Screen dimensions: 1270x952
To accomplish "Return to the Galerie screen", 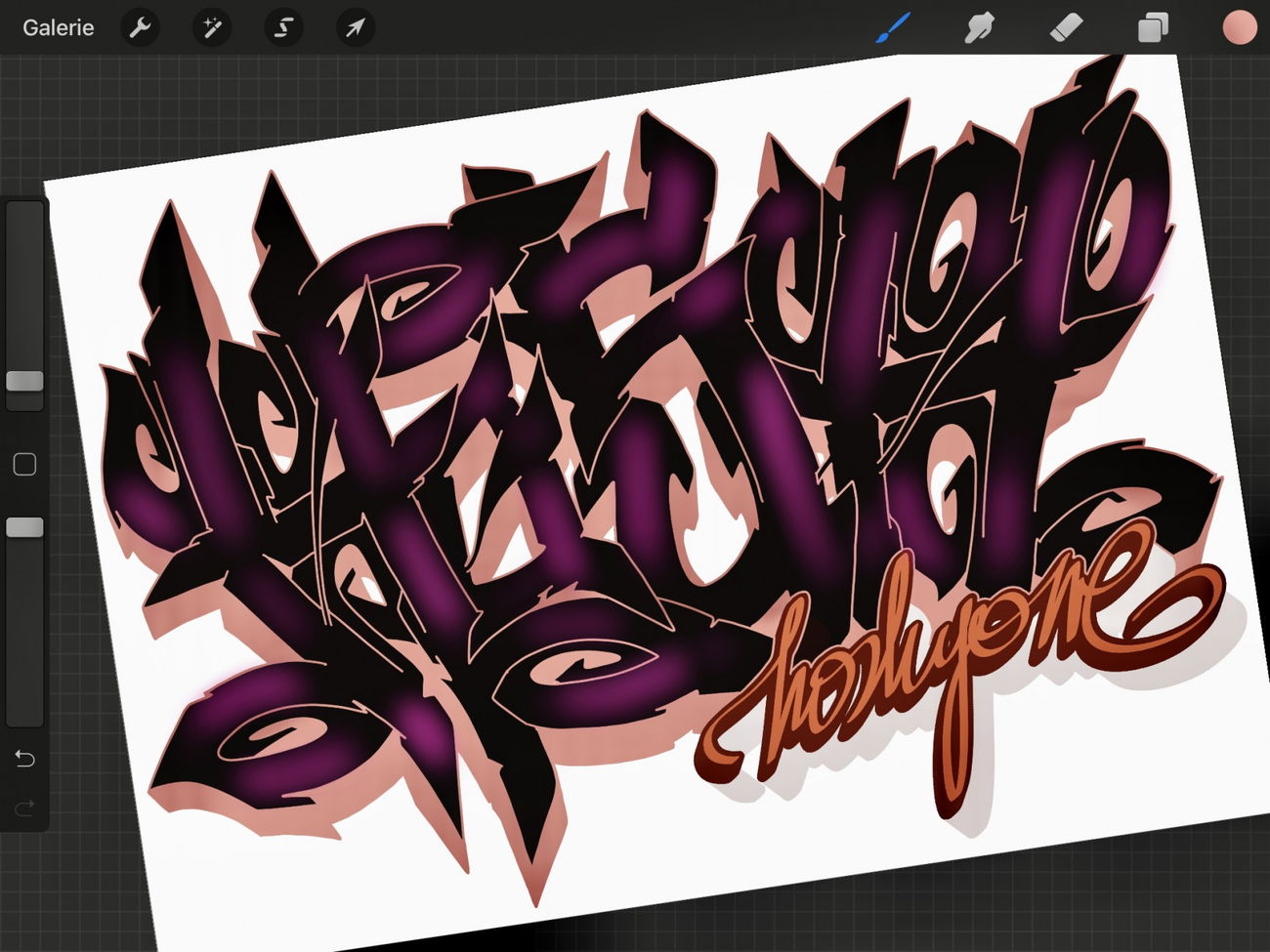I will point(58,27).
